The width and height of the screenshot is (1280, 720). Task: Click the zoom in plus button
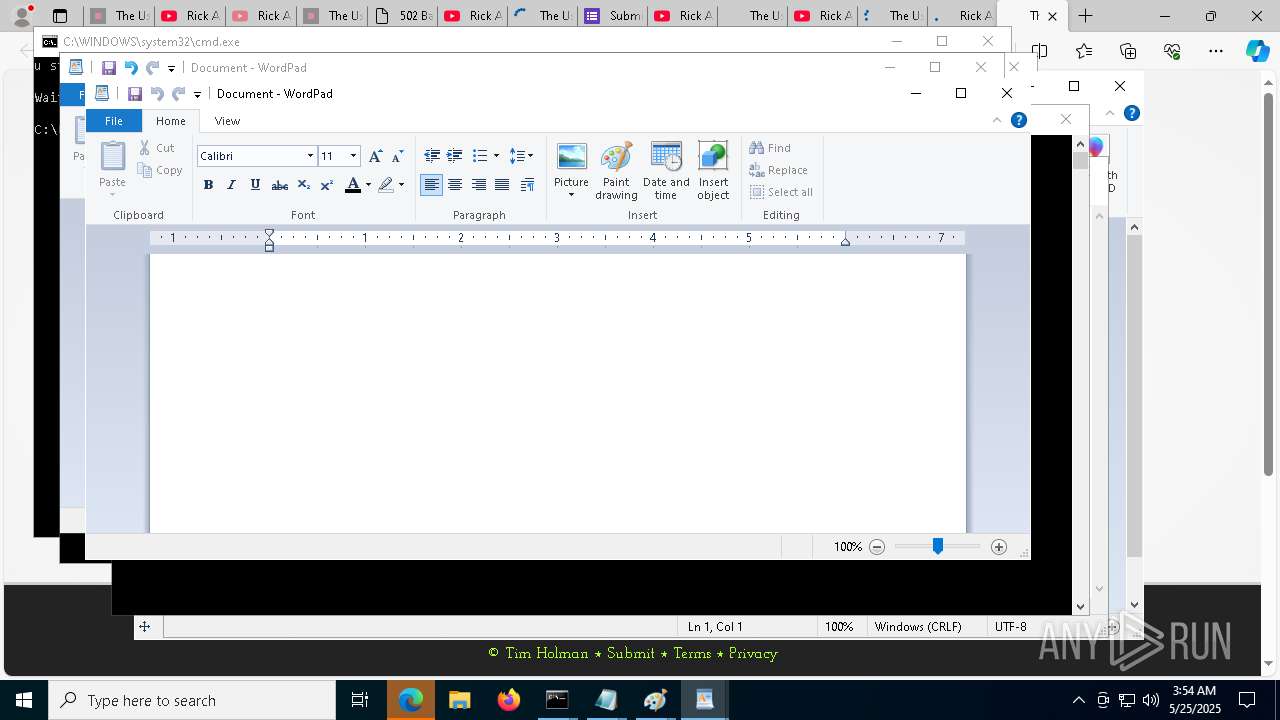[x=999, y=547]
